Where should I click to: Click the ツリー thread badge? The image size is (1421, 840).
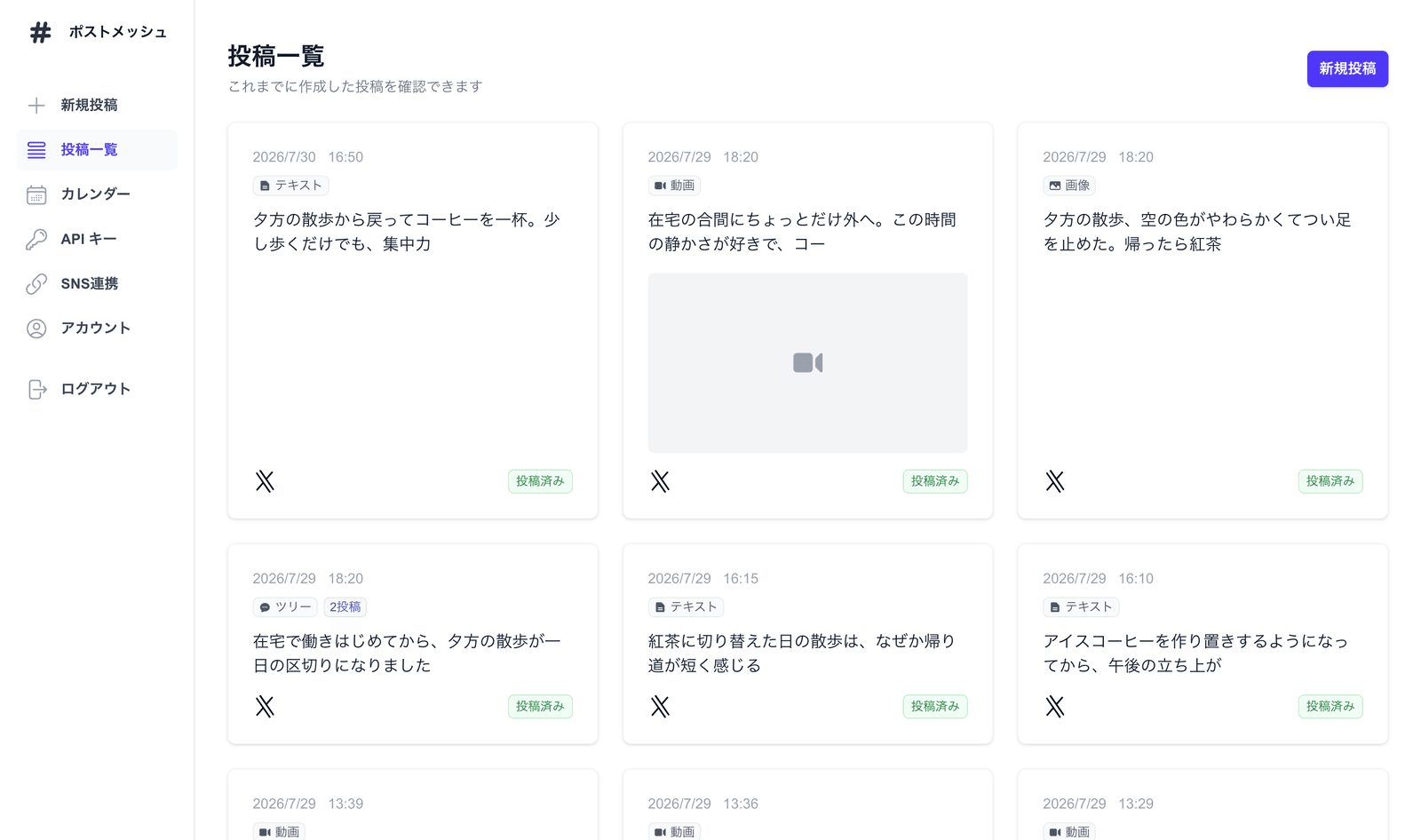coord(285,607)
